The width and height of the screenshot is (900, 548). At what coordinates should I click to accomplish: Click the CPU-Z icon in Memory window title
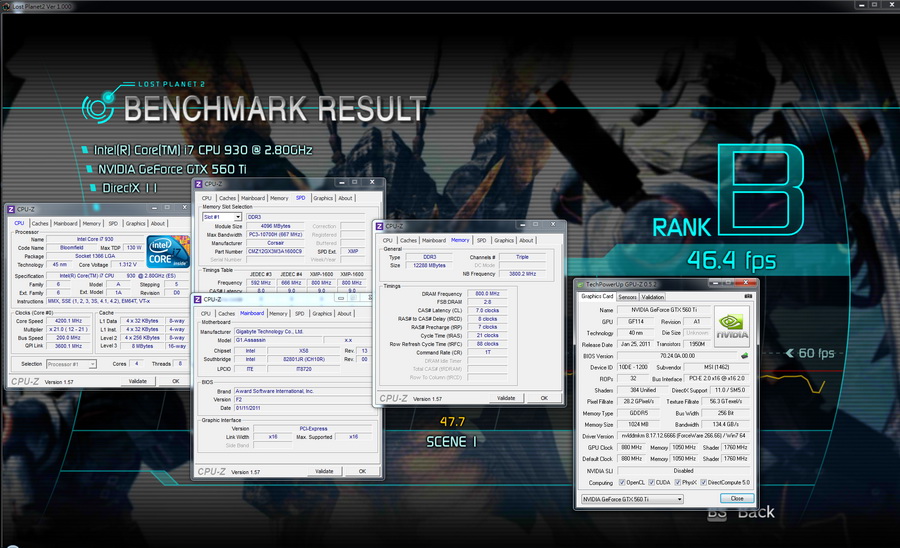379,227
